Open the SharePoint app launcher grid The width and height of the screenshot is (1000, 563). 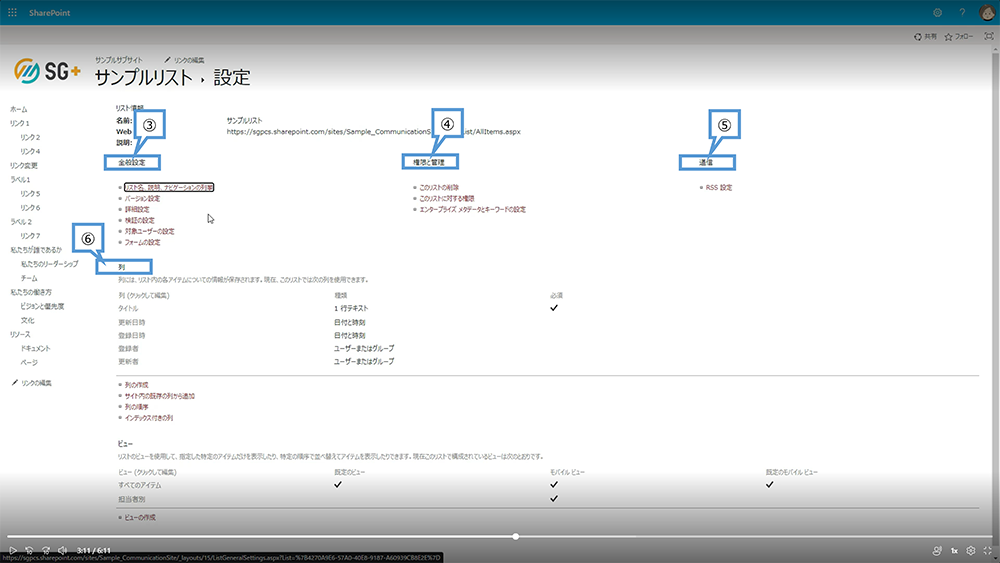coord(12,12)
